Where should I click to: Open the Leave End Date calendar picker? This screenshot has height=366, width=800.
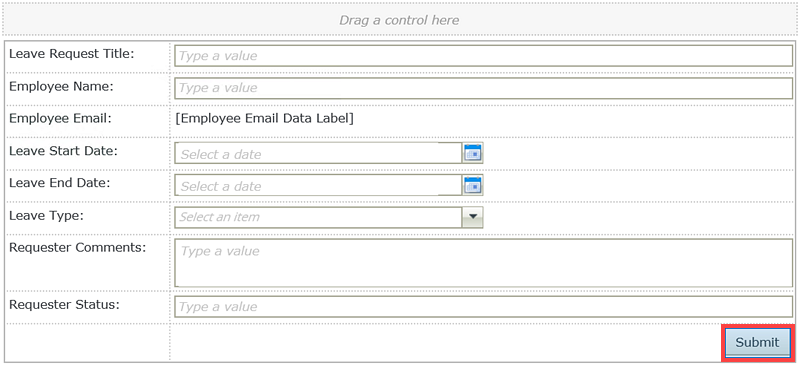(473, 185)
